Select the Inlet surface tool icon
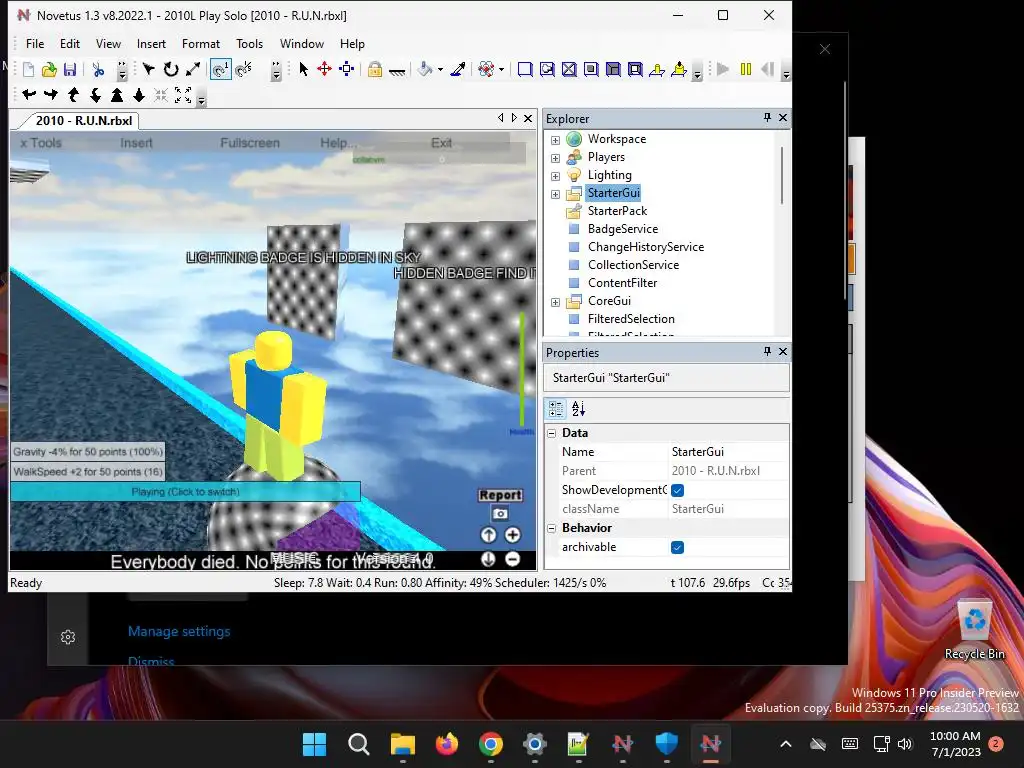 (x=613, y=69)
